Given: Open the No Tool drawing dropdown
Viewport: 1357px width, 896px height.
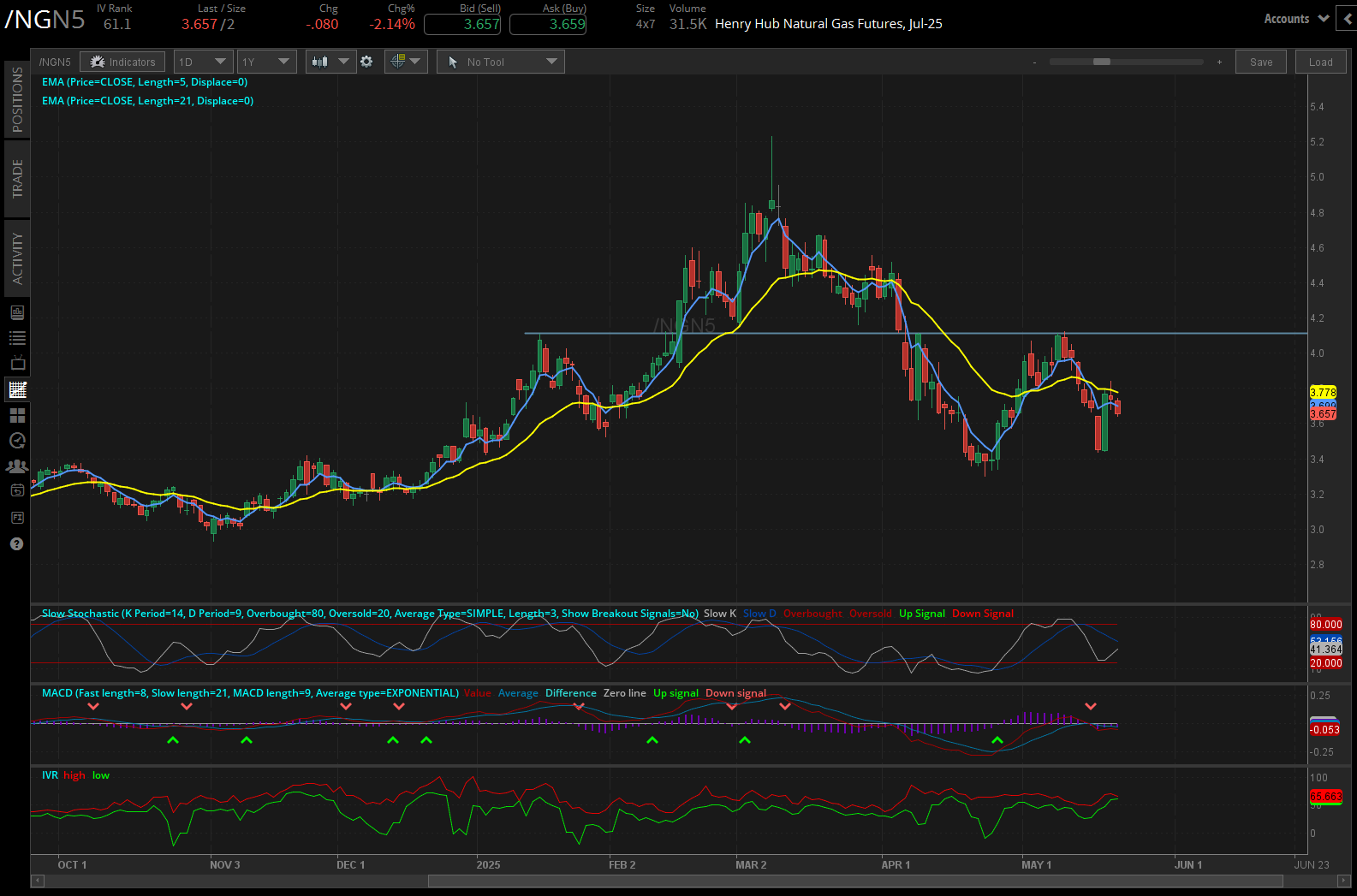Looking at the screenshot, I should point(500,62).
